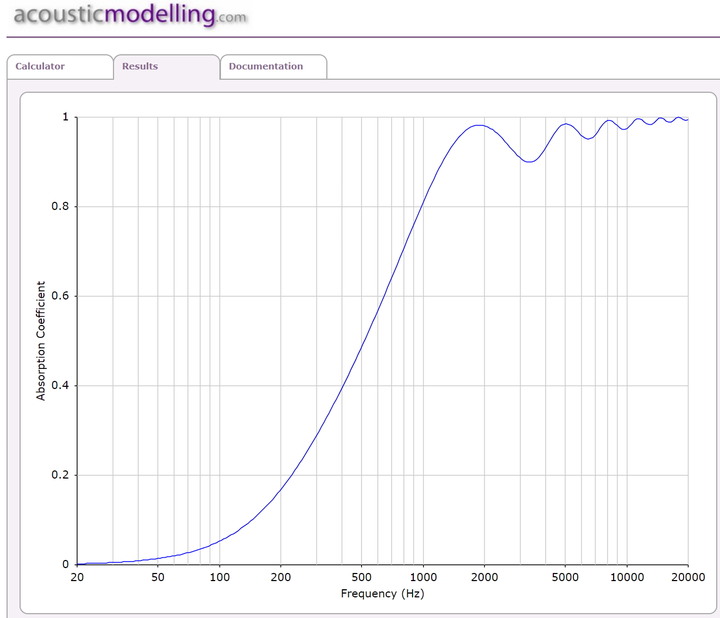Click the 20 frequency tick label
Image resolution: width=720 pixels, height=618 pixels.
77,577
